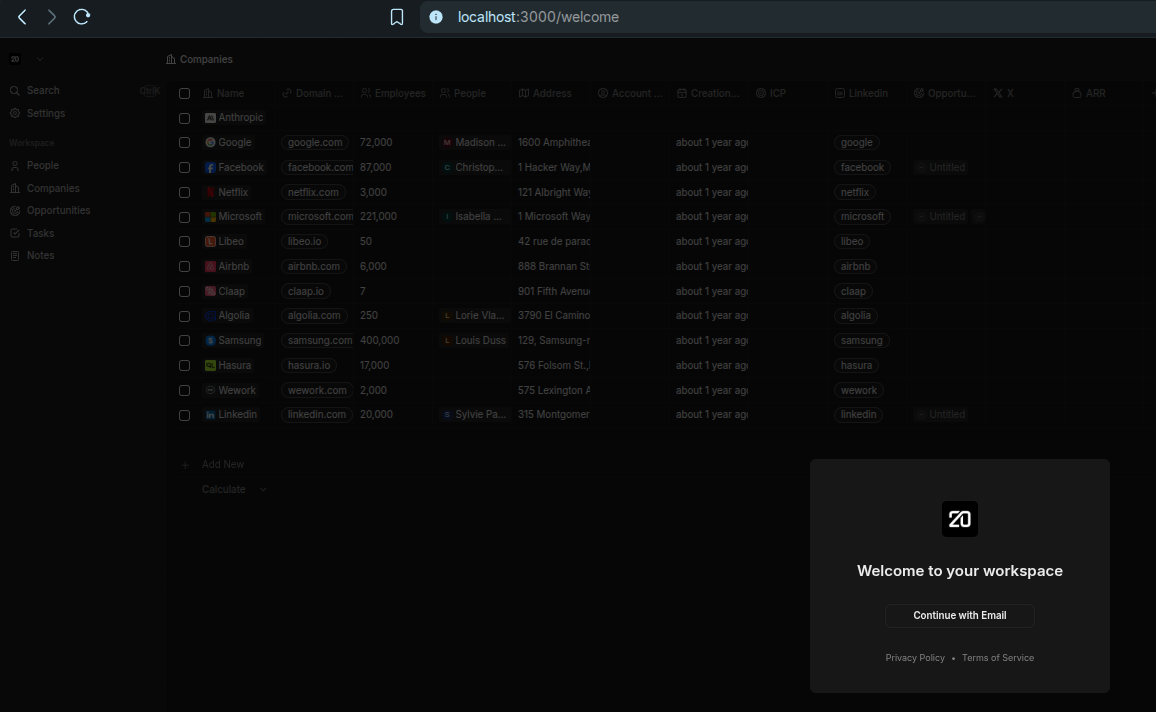The image size is (1156, 712).
Task: Open the Terms of Service link
Action: point(998,658)
